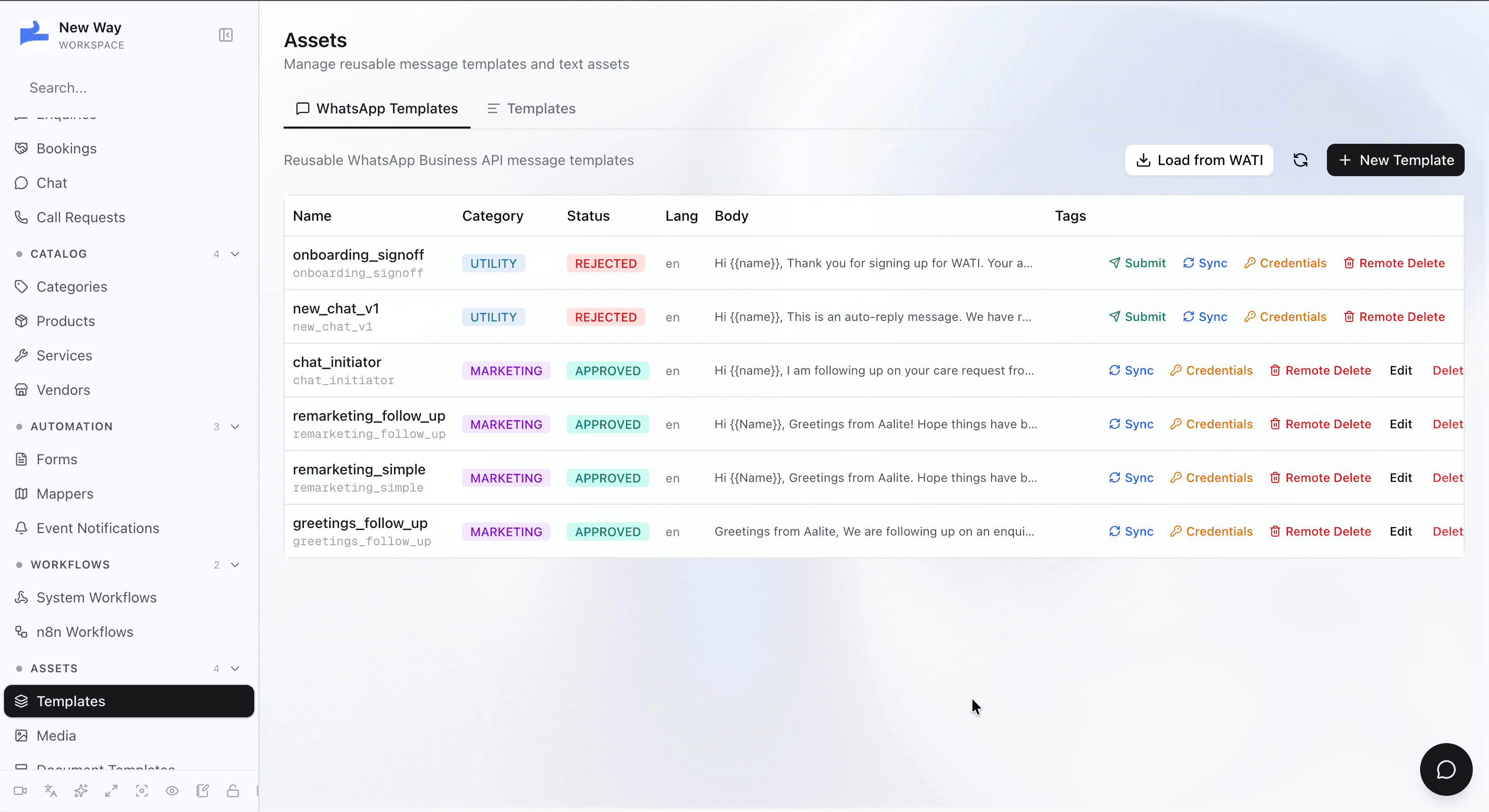Collapse the WORKFLOWS section chevron
Viewport: 1489px width, 812px height.
(x=236, y=564)
